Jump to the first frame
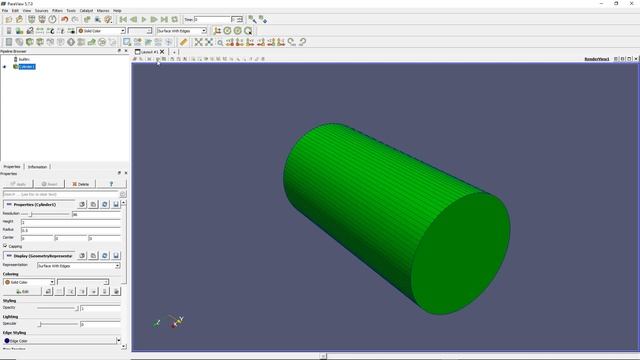This screenshot has width=640, height=360. 123,19
